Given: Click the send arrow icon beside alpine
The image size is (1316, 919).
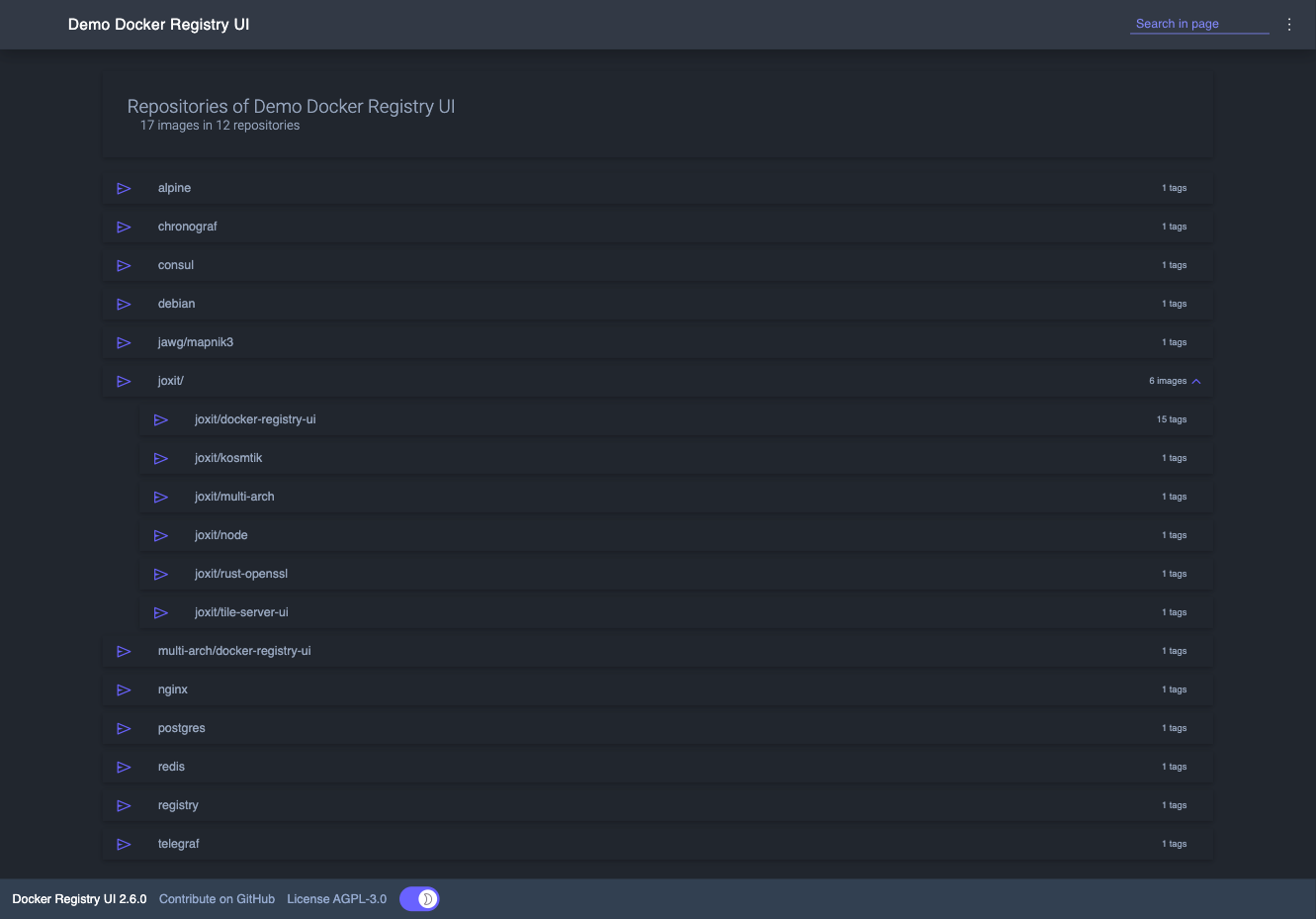Looking at the screenshot, I should click(124, 188).
